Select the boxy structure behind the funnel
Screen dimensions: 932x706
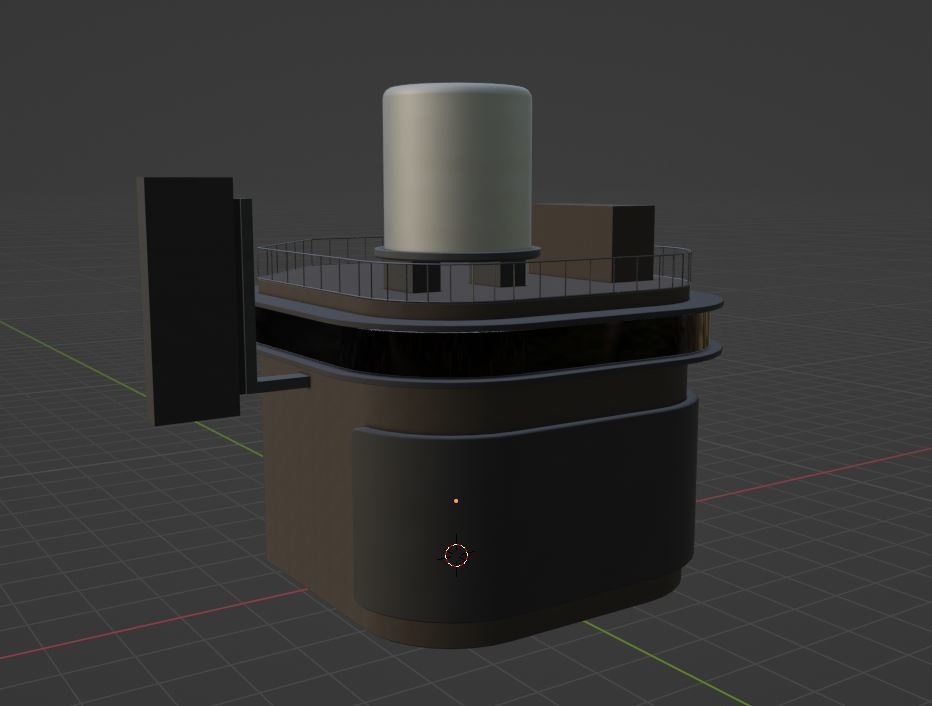pos(590,235)
